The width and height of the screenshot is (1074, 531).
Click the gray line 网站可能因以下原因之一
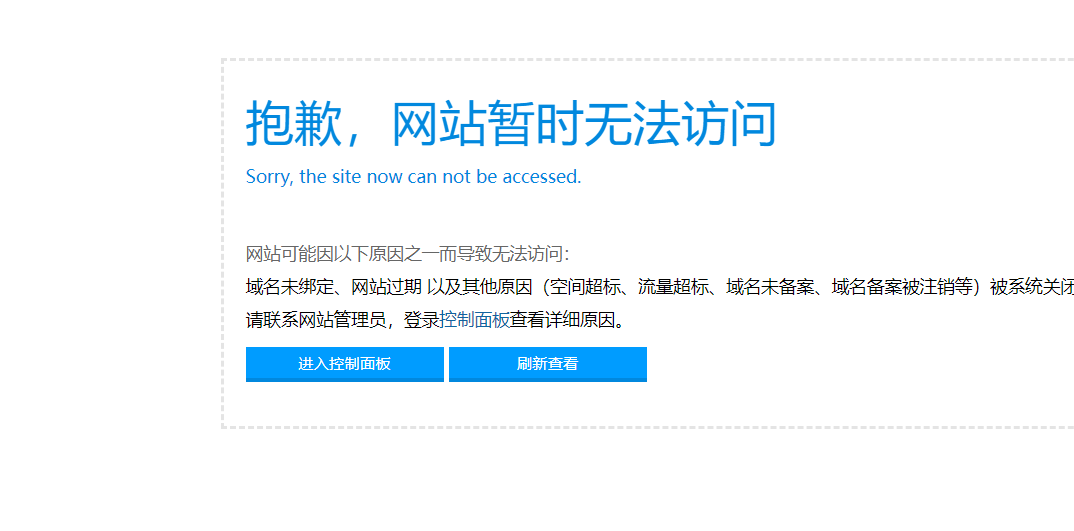point(408,254)
